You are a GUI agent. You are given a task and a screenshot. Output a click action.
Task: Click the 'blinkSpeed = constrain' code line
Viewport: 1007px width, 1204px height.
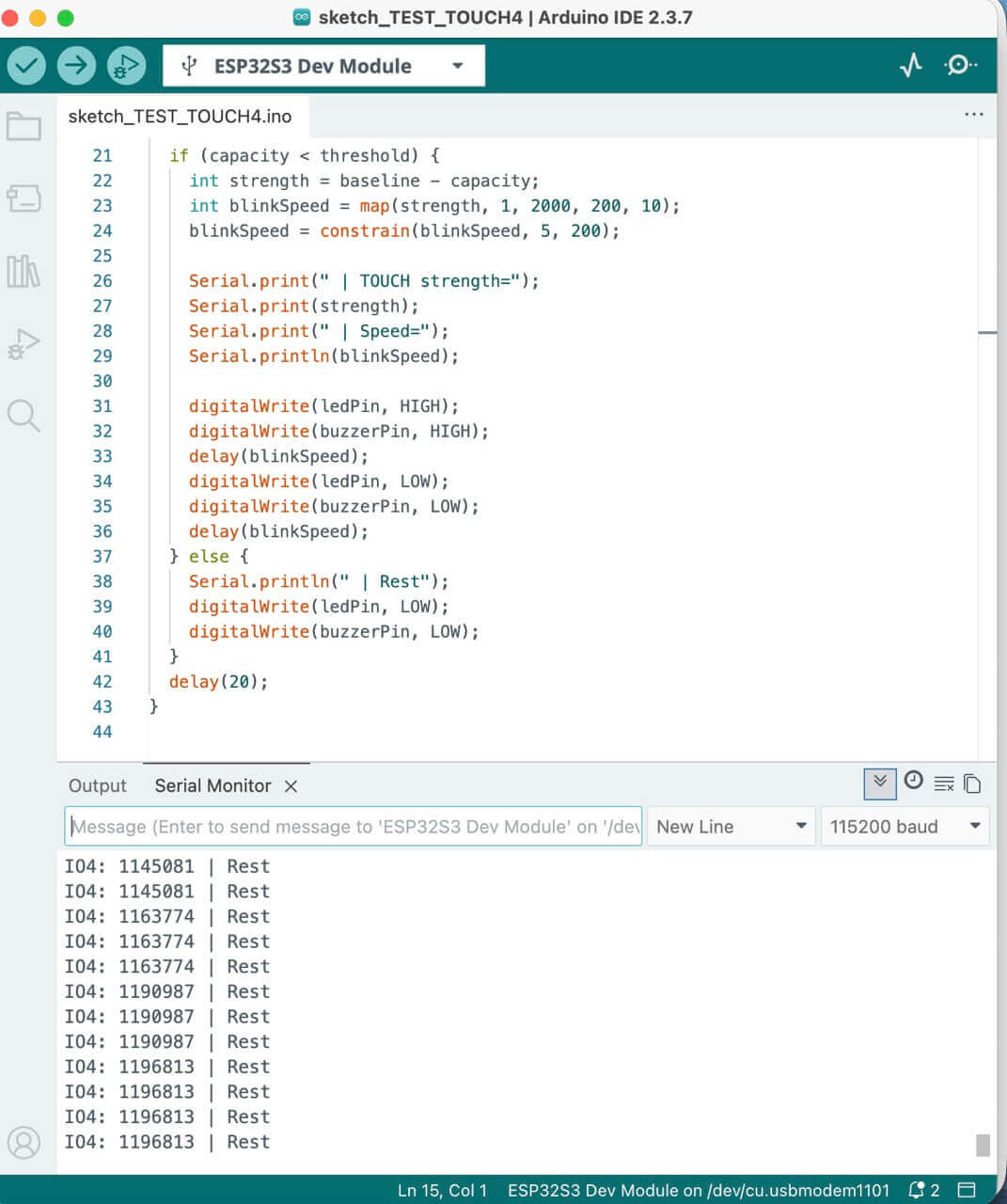[404, 231]
